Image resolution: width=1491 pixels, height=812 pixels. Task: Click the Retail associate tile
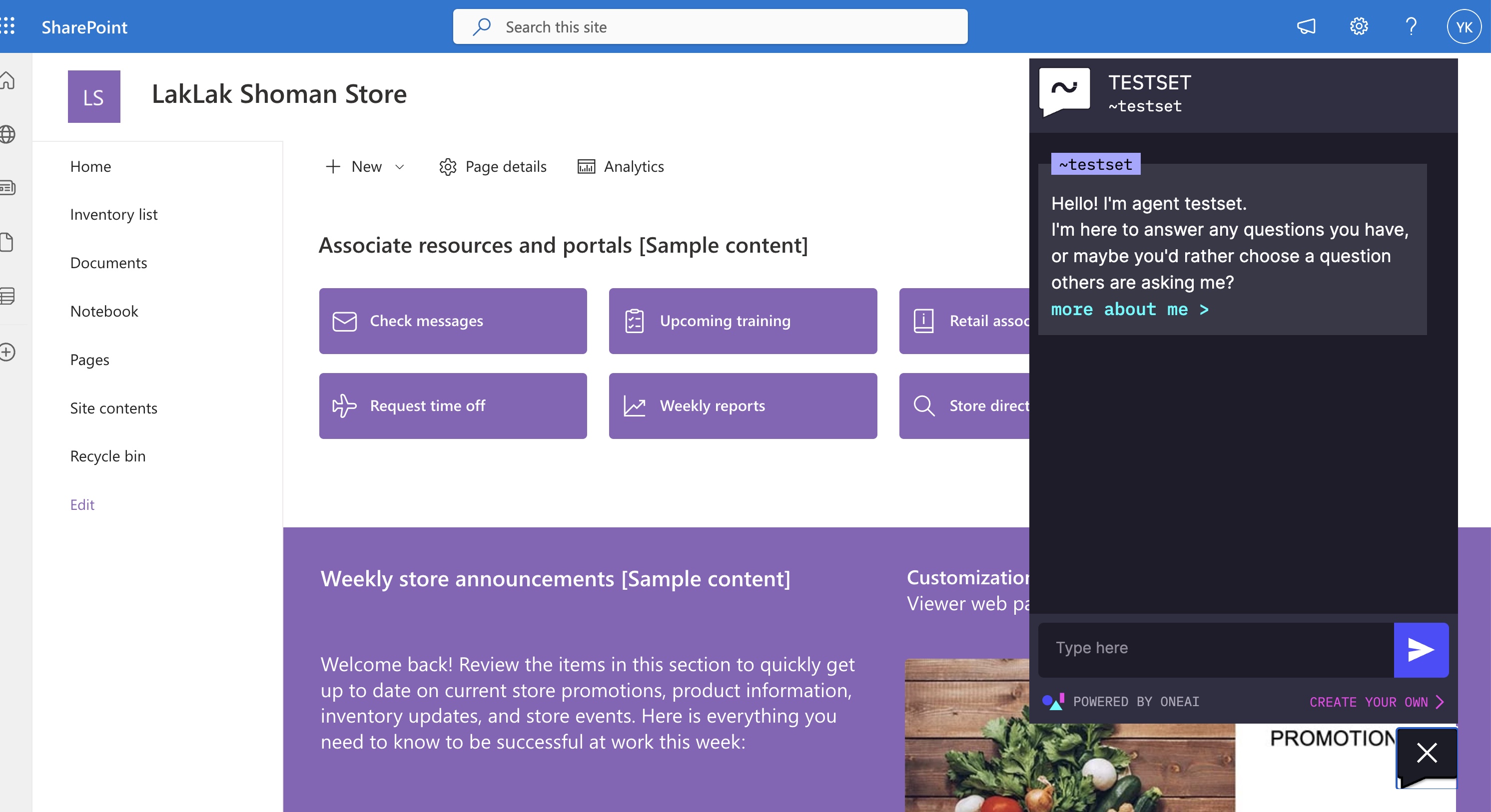(x=964, y=321)
